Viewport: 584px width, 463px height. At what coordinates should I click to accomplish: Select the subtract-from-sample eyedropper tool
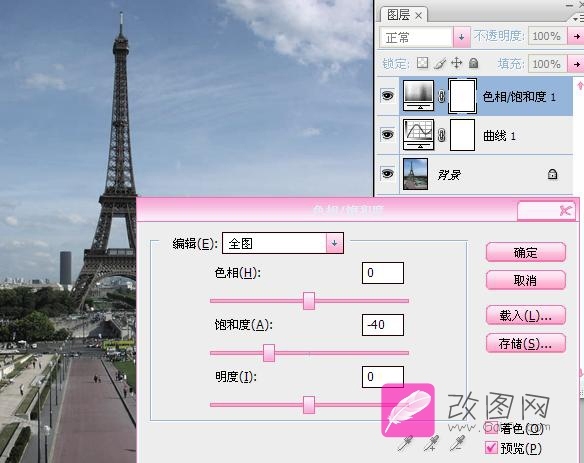pyautogui.click(x=458, y=443)
